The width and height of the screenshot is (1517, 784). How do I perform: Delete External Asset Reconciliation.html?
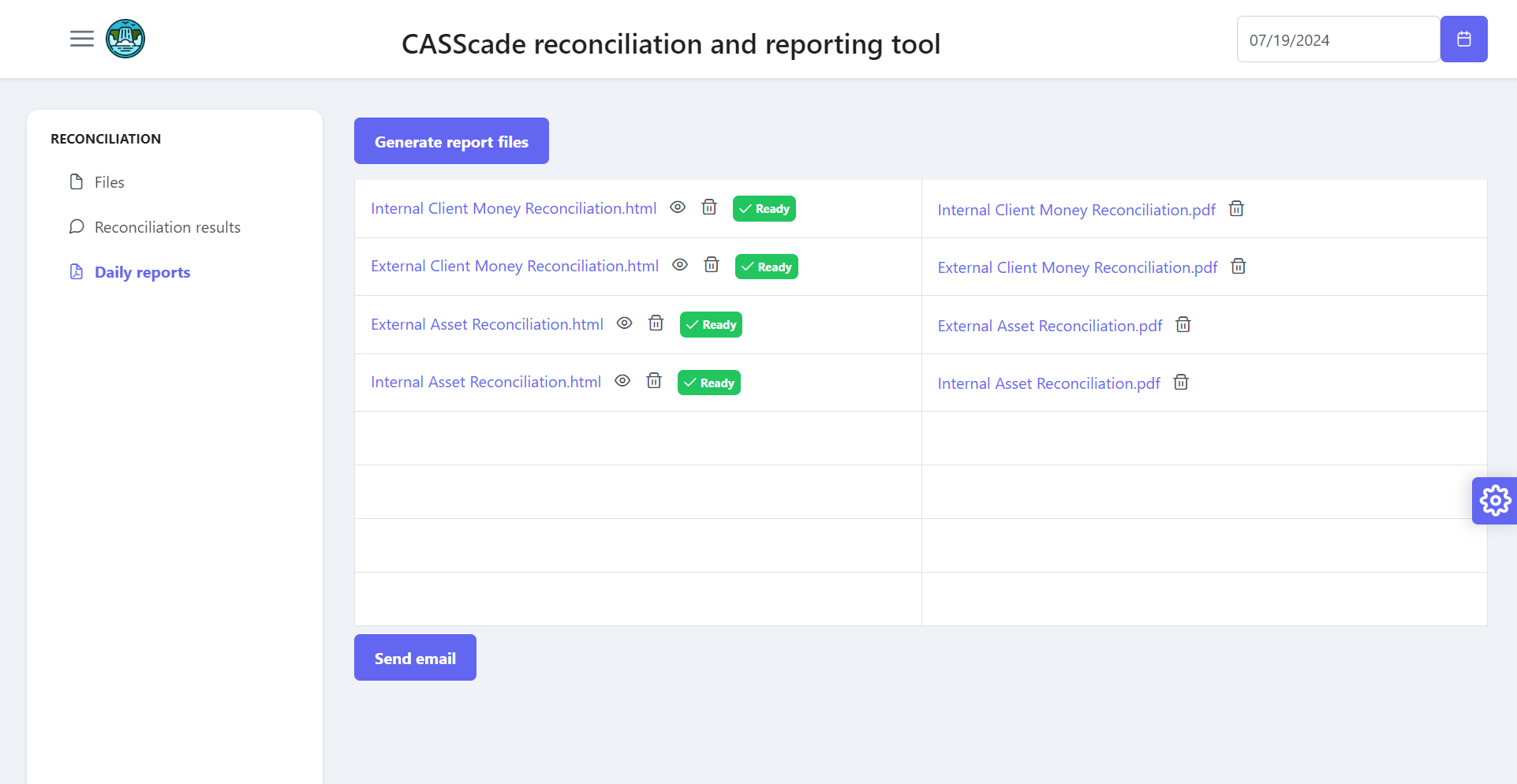[x=656, y=323]
